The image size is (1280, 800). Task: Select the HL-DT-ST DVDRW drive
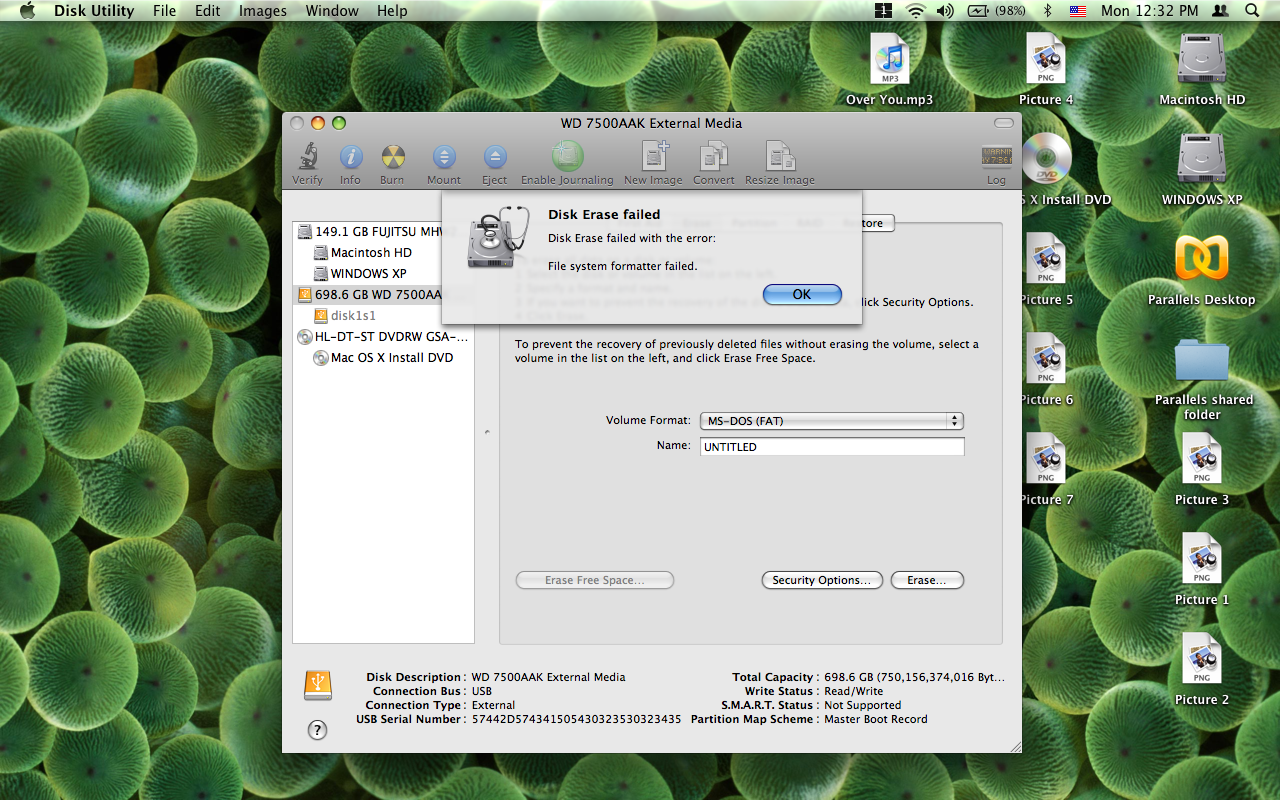[383, 336]
